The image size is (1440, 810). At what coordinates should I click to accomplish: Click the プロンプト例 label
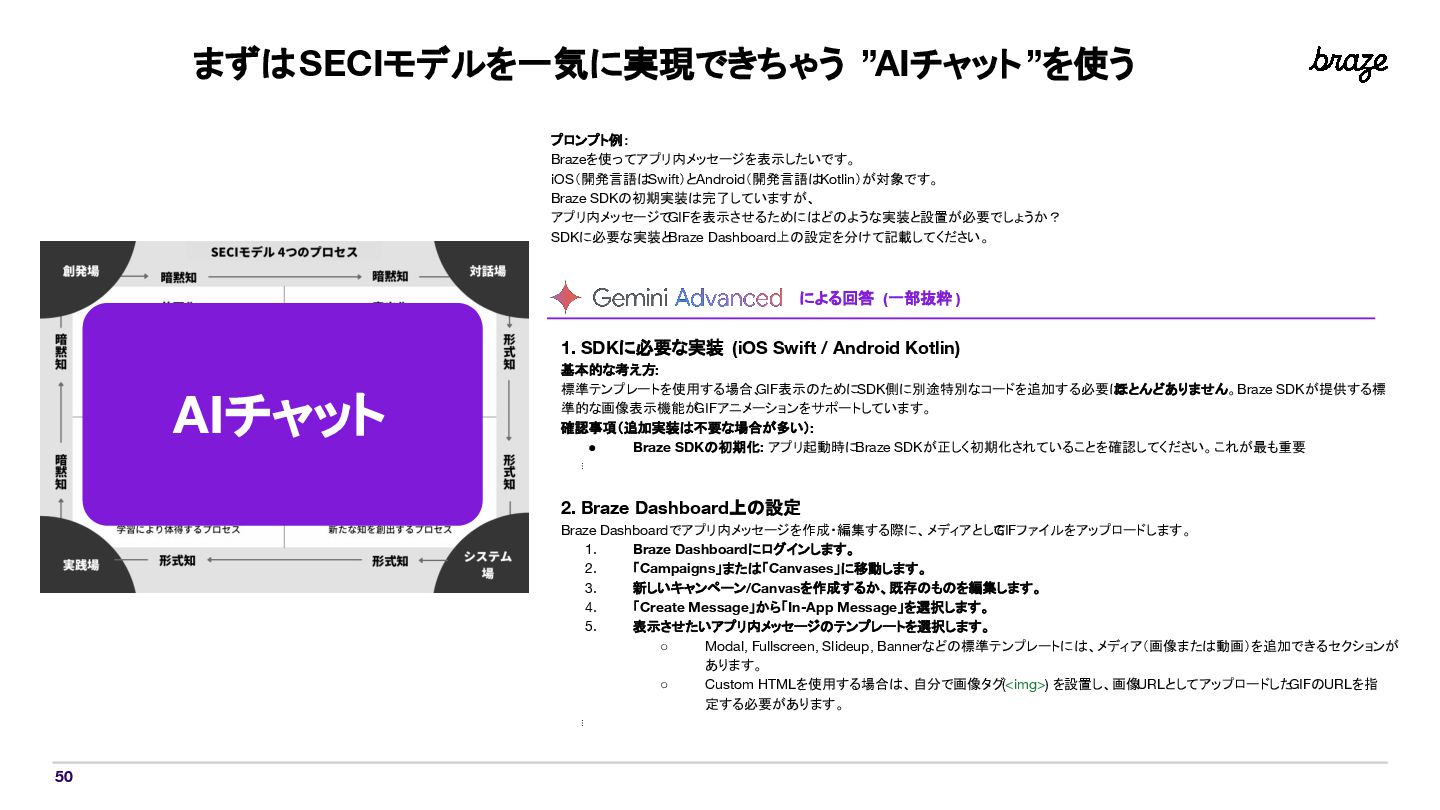[x=590, y=140]
